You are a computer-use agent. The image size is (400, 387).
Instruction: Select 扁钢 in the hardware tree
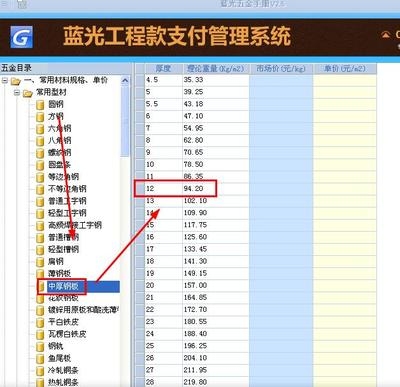click(x=56, y=261)
